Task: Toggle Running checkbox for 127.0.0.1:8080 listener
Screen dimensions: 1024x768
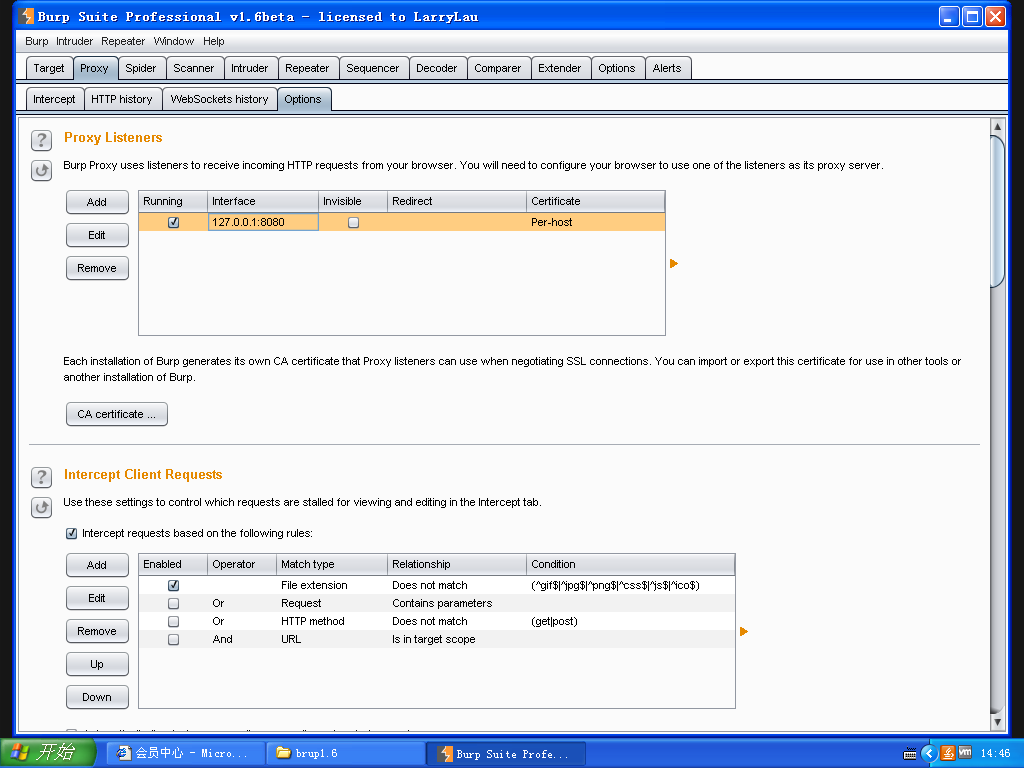Action: [173, 222]
